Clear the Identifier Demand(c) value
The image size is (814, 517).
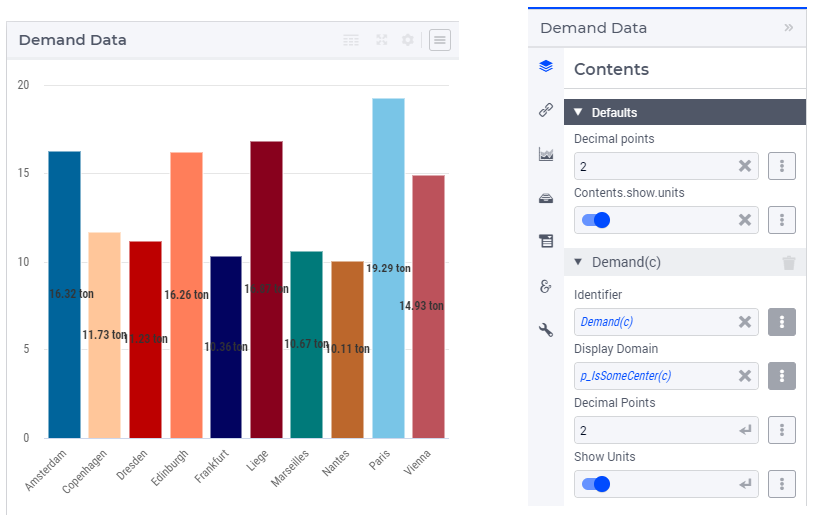(x=744, y=322)
